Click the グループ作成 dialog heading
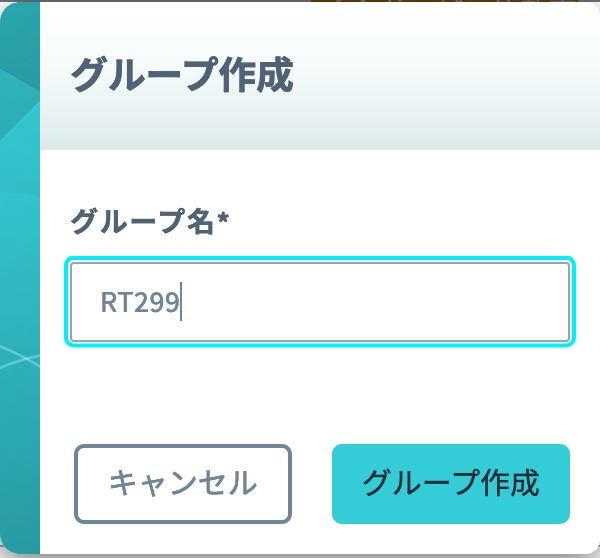The width and height of the screenshot is (600, 558). [182, 75]
